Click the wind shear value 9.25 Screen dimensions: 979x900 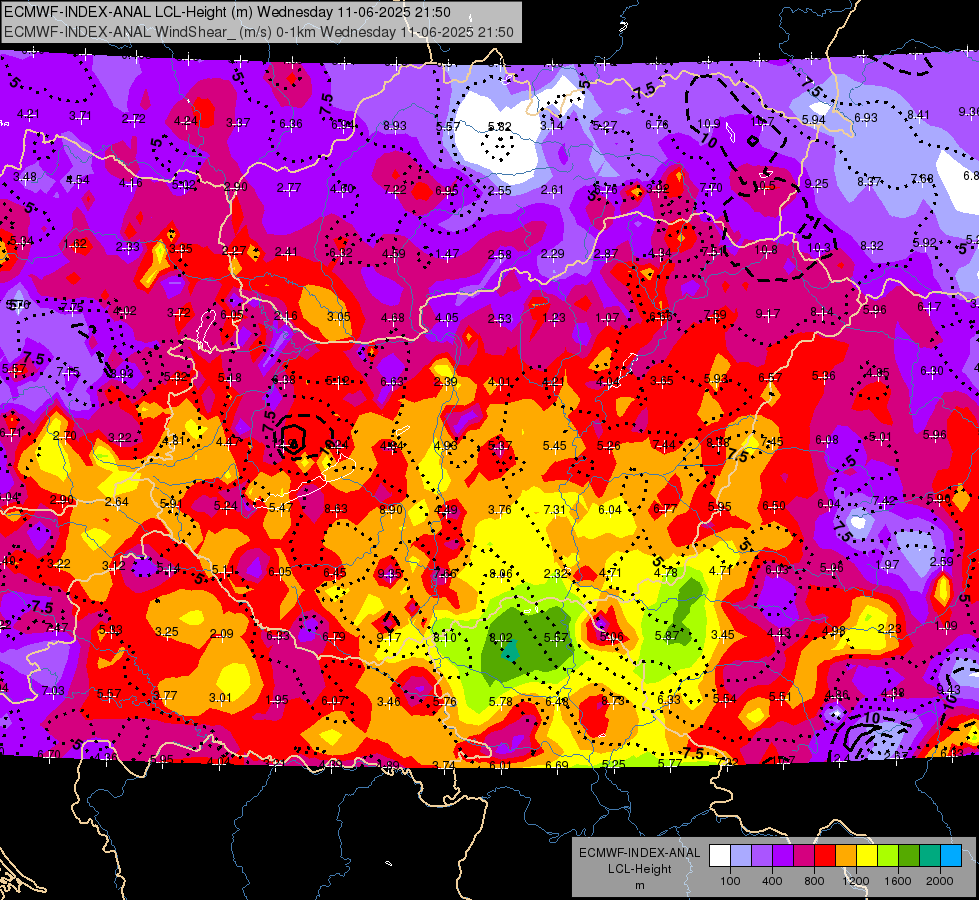[816, 184]
